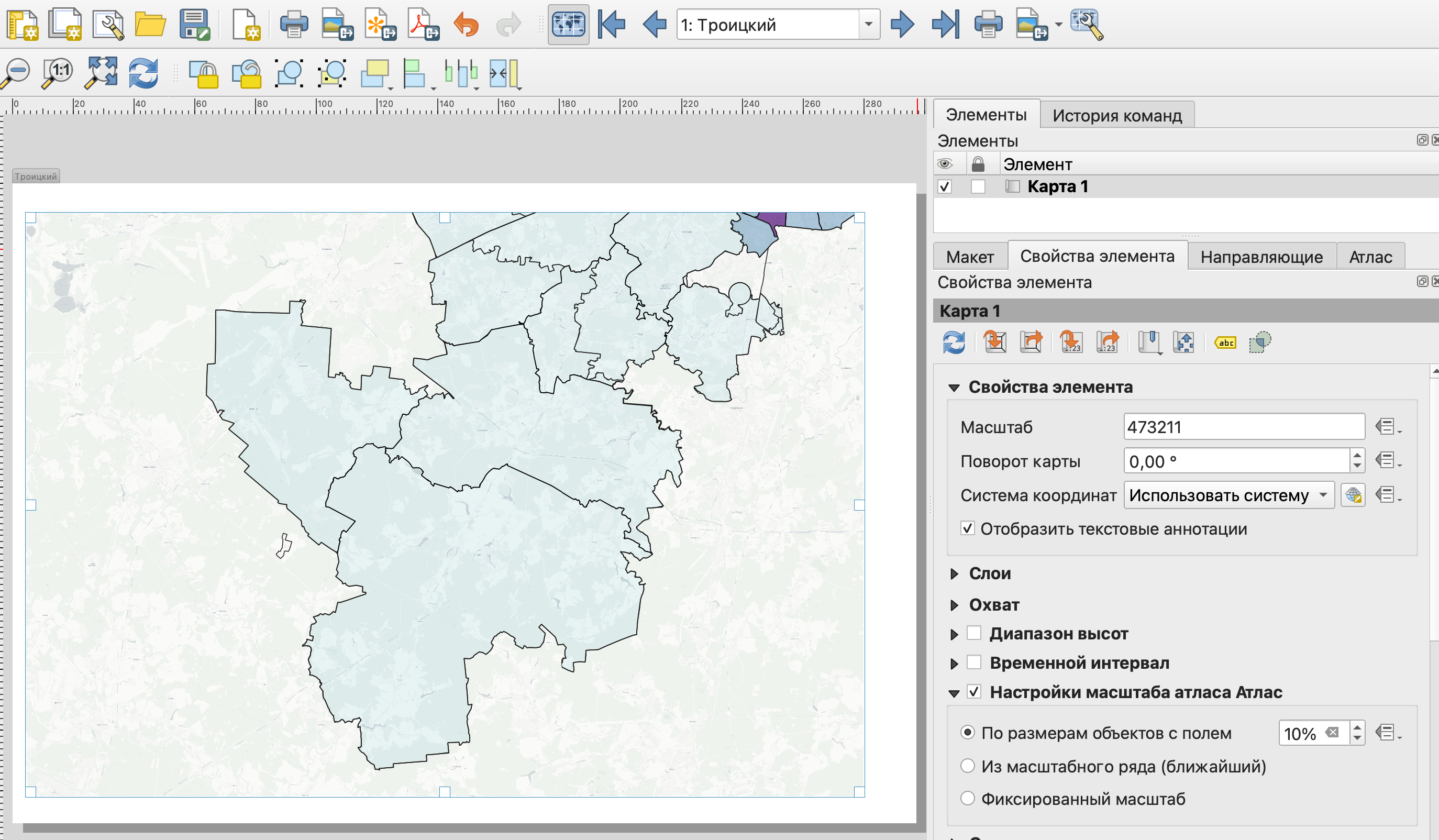
Task: Expand the Слои section
Action: coord(954,574)
